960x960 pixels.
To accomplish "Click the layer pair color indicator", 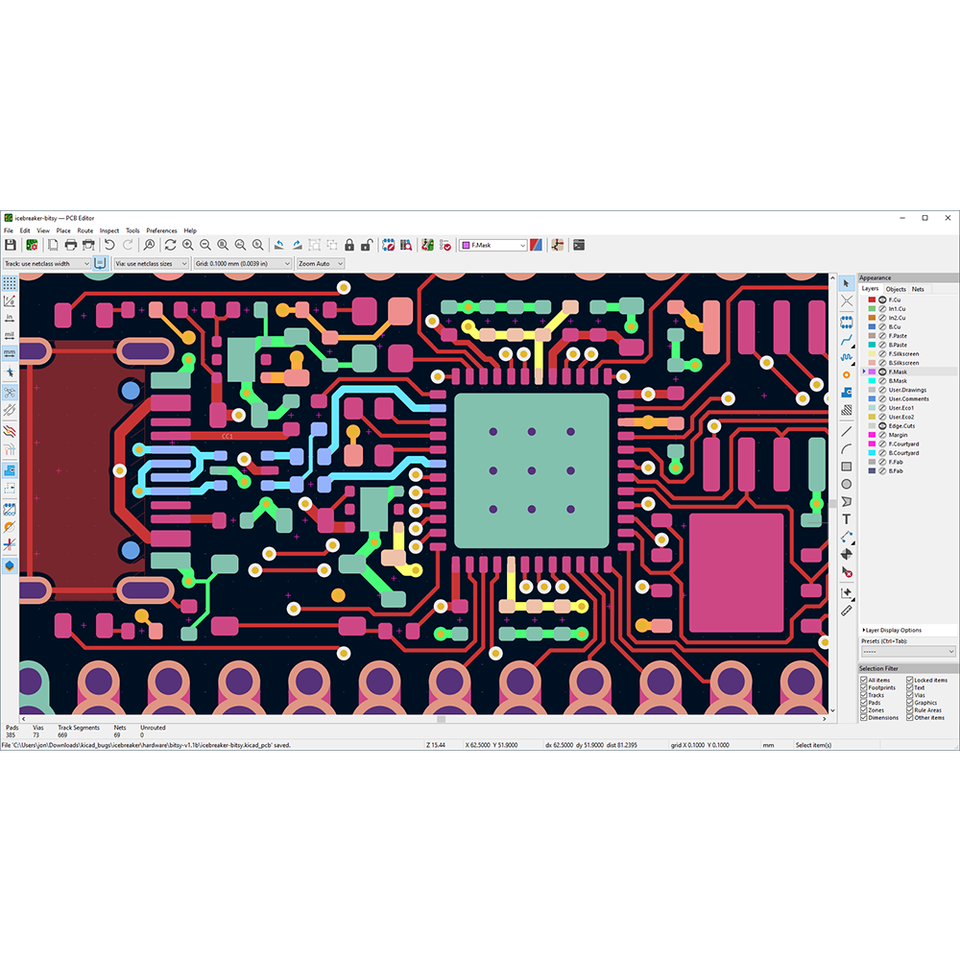I will (536, 245).
